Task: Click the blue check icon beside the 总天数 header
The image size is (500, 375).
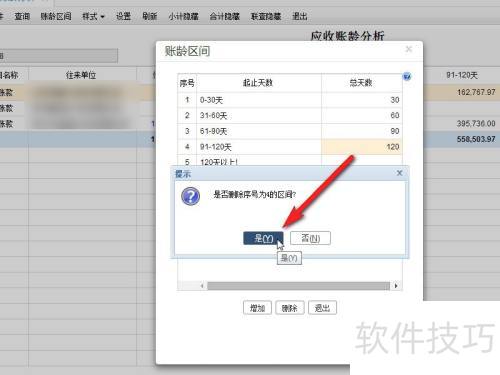Action: (407, 77)
